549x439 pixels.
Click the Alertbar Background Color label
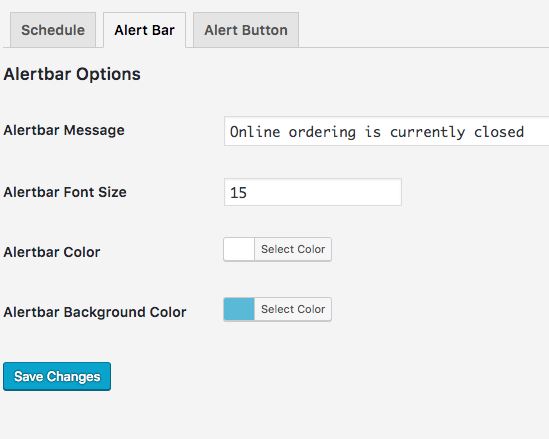click(x=95, y=312)
